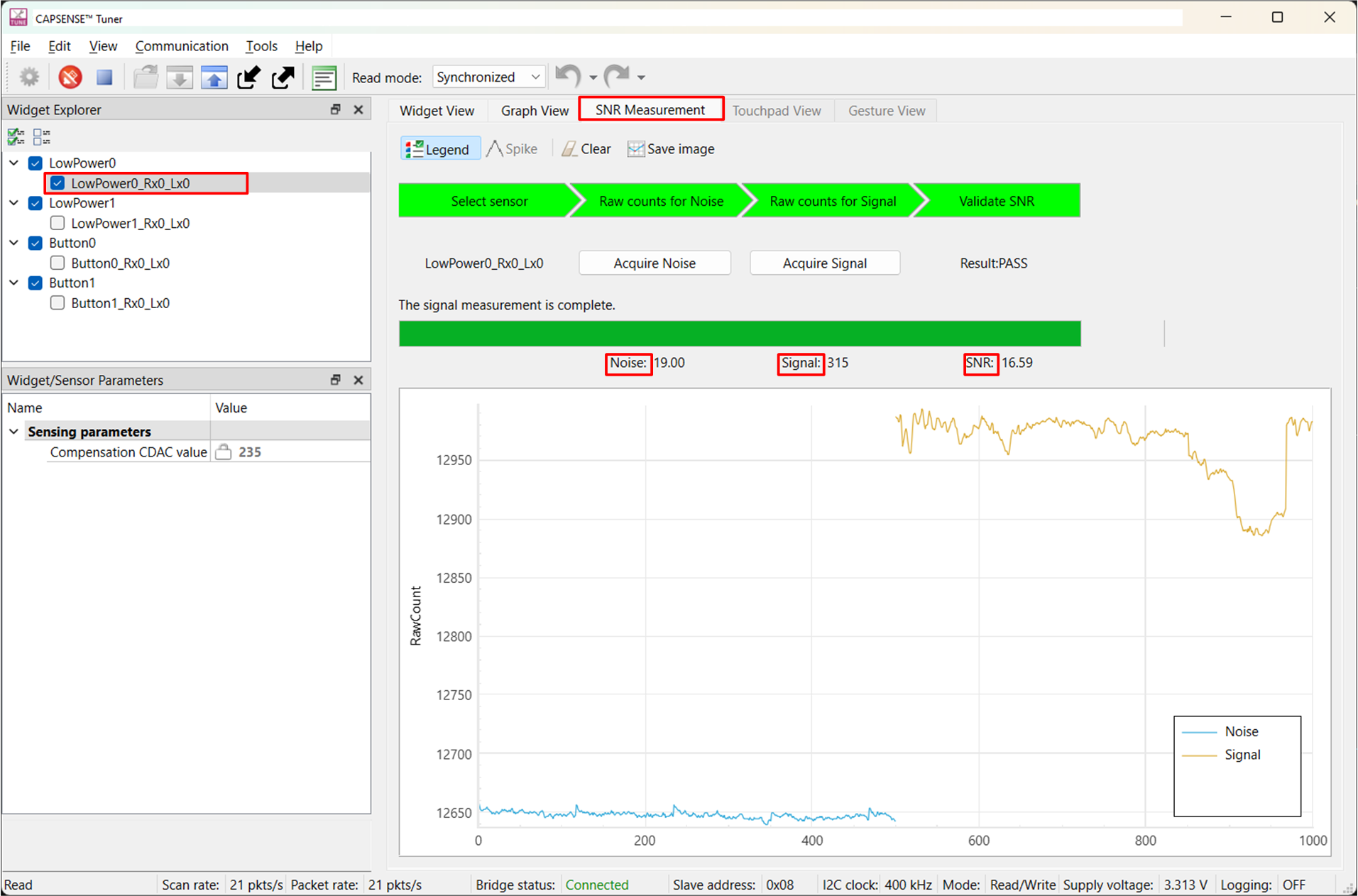Screen dimensions: 1358x896
Task: Toggle the Button1 widget checkbox
Action: pos(35,283)
